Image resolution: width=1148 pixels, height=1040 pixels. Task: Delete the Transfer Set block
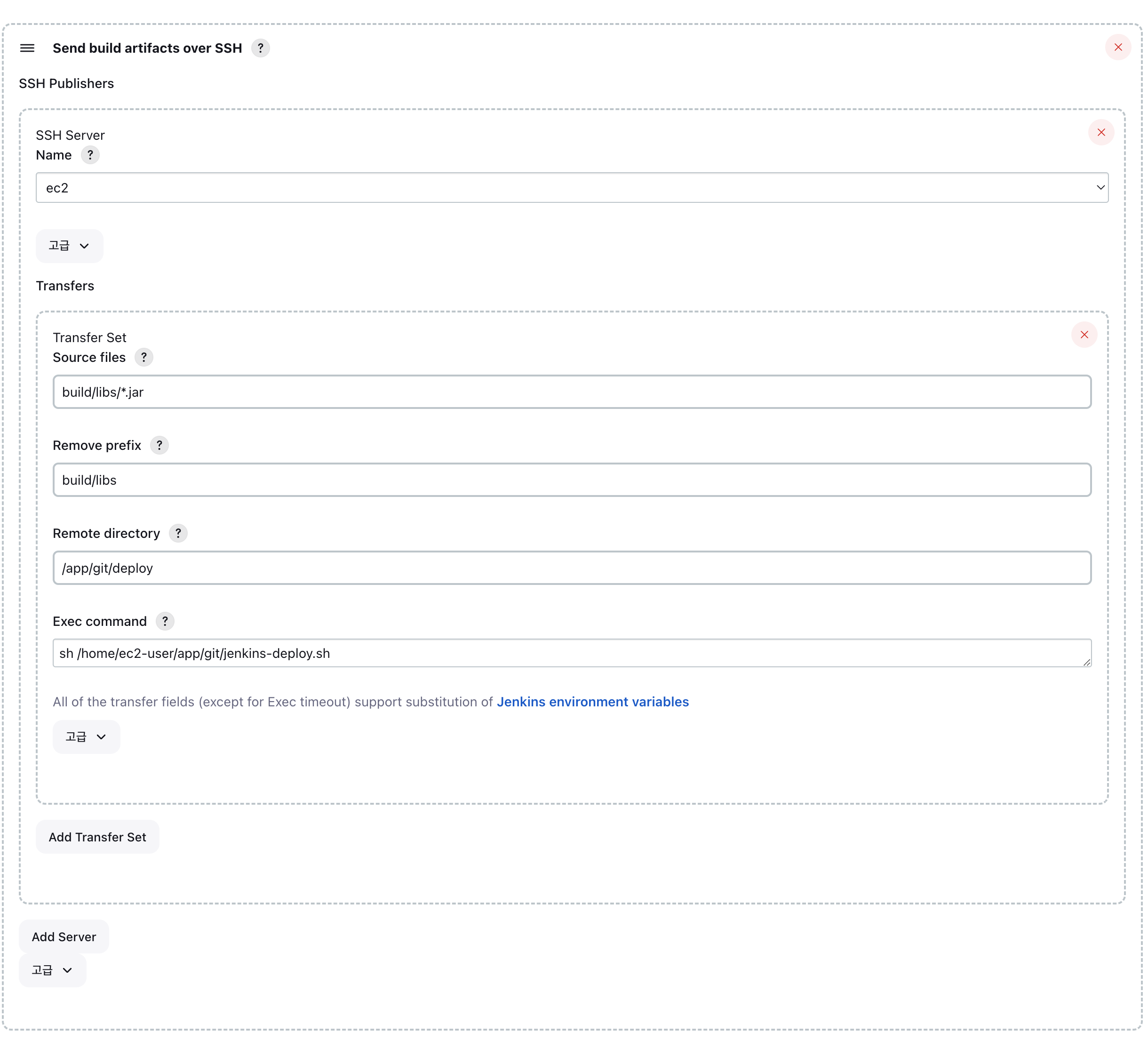1084,335
